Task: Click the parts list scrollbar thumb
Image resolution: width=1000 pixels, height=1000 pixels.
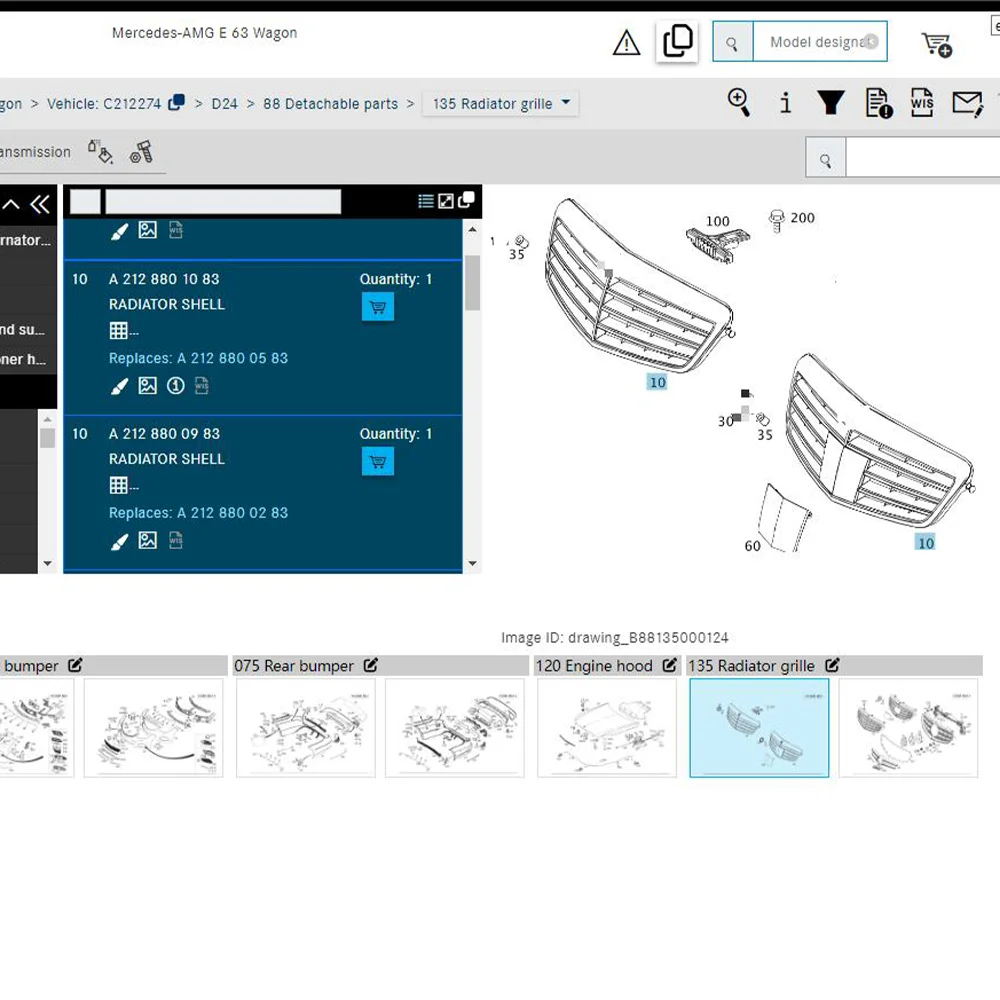Action: (x=472, y=283)
